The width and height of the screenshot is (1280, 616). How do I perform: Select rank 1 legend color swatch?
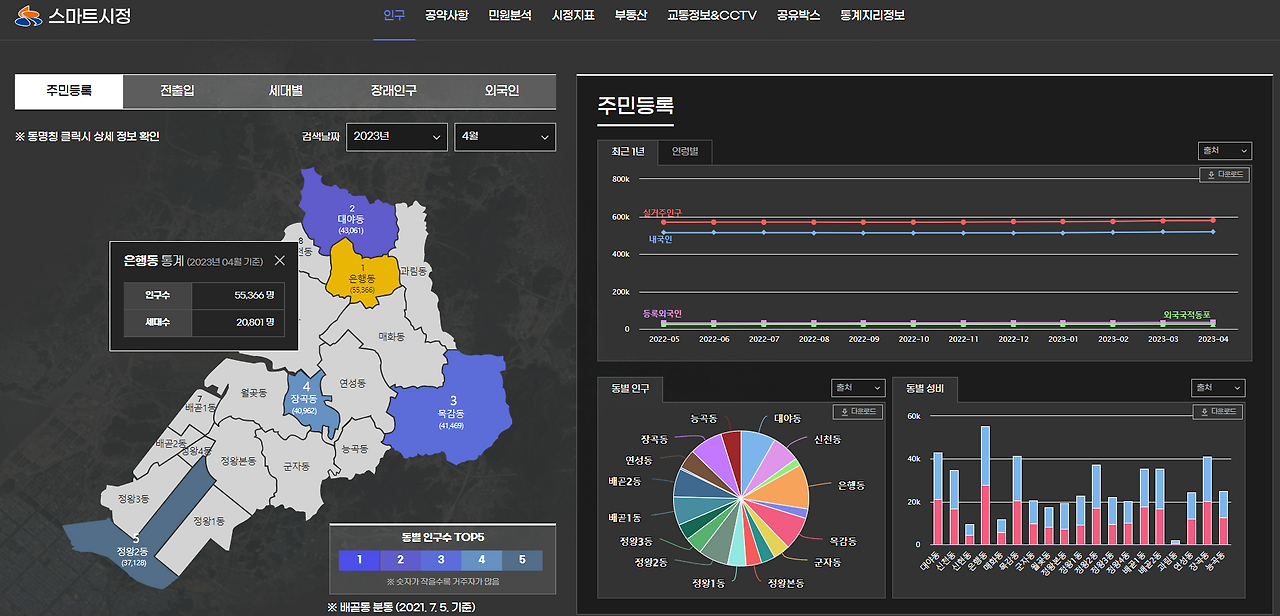360,561
